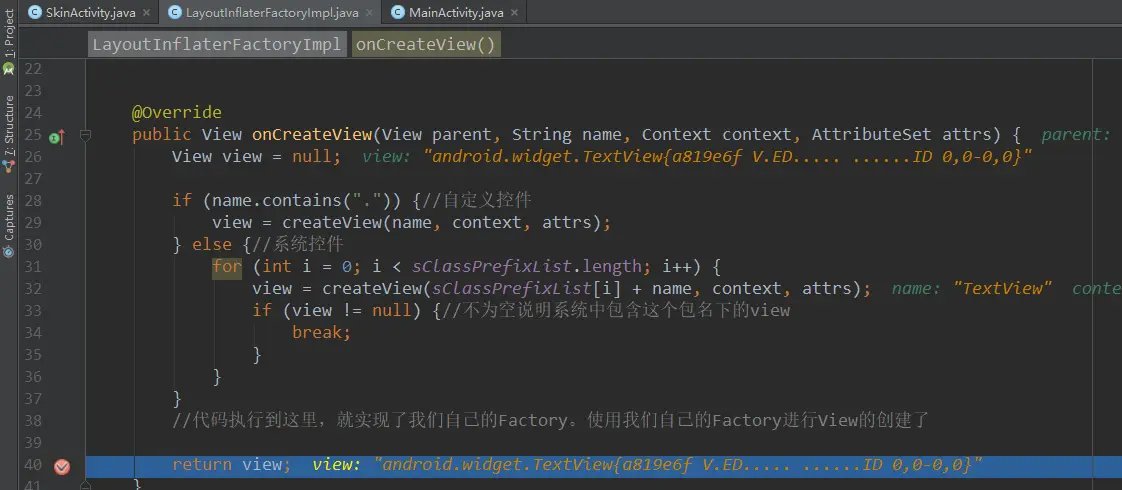The width and height of the screenshot is (1122, 490).
Task: Click the Structure panel icon in the left stripe
Action: [x=9, y=165]
